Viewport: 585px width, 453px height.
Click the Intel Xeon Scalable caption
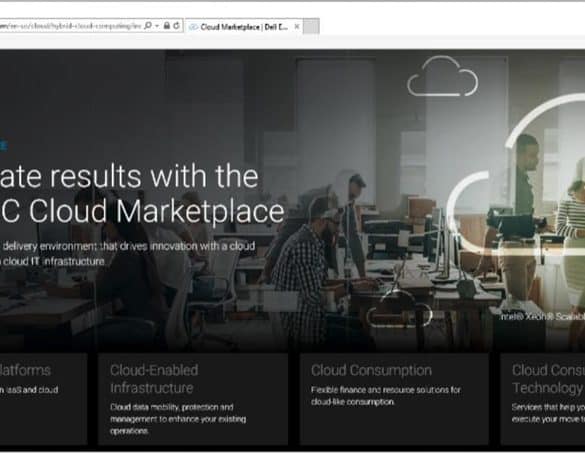[x=543, y=317]
